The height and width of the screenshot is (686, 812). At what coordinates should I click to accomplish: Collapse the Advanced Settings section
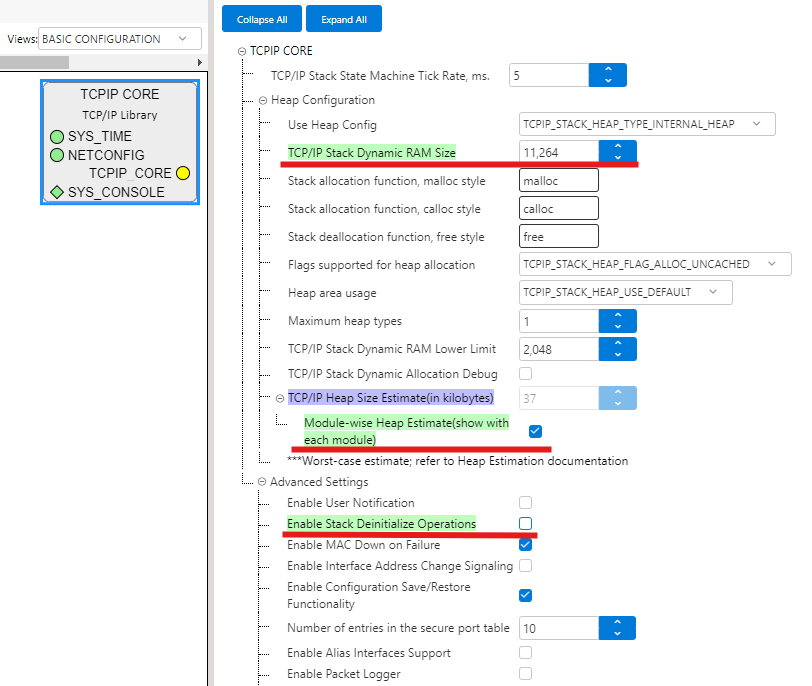pyautogui.click(x=262, y=482)
